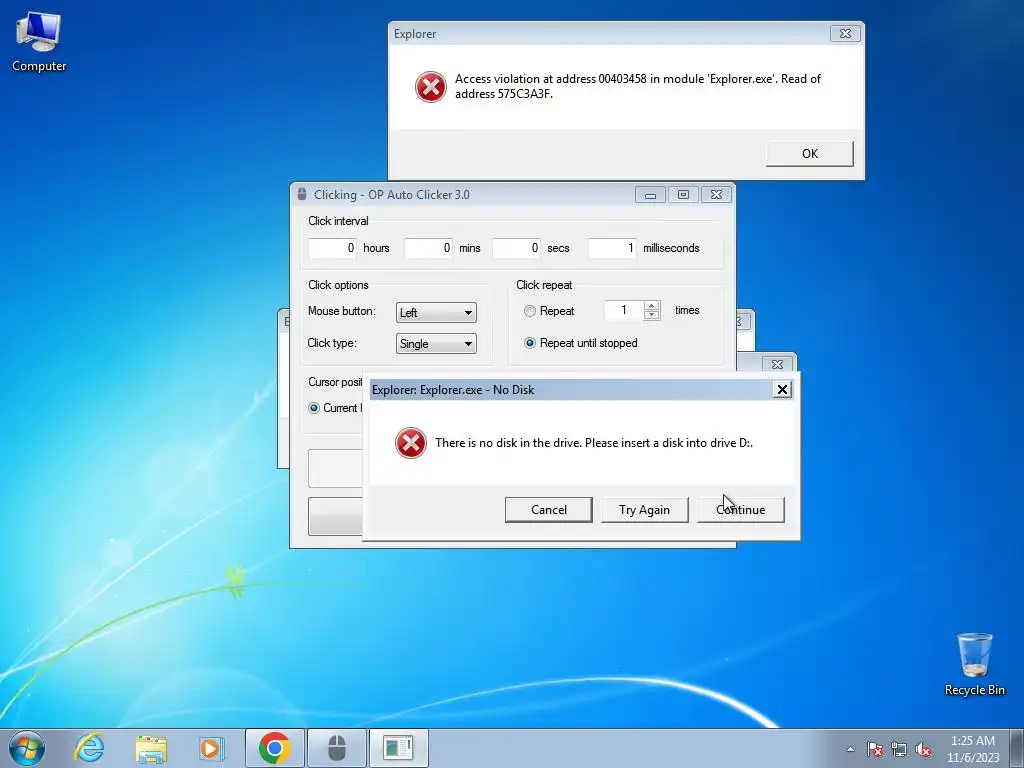This screenshot has height=768, width=1024.
Task: Open the Recycle Bin desktop icon
Action: 974,664
